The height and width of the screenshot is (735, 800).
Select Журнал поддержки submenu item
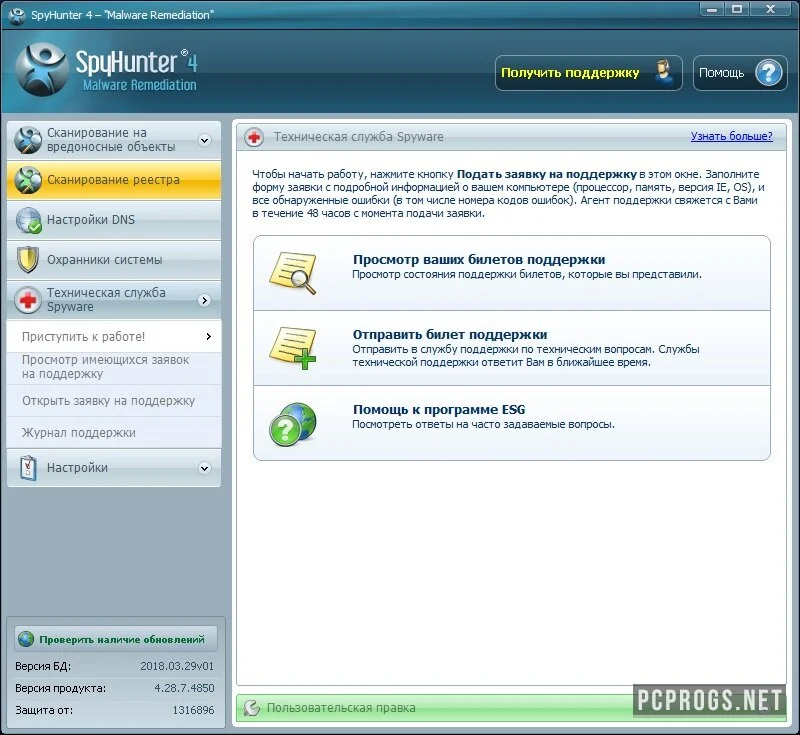114,433
